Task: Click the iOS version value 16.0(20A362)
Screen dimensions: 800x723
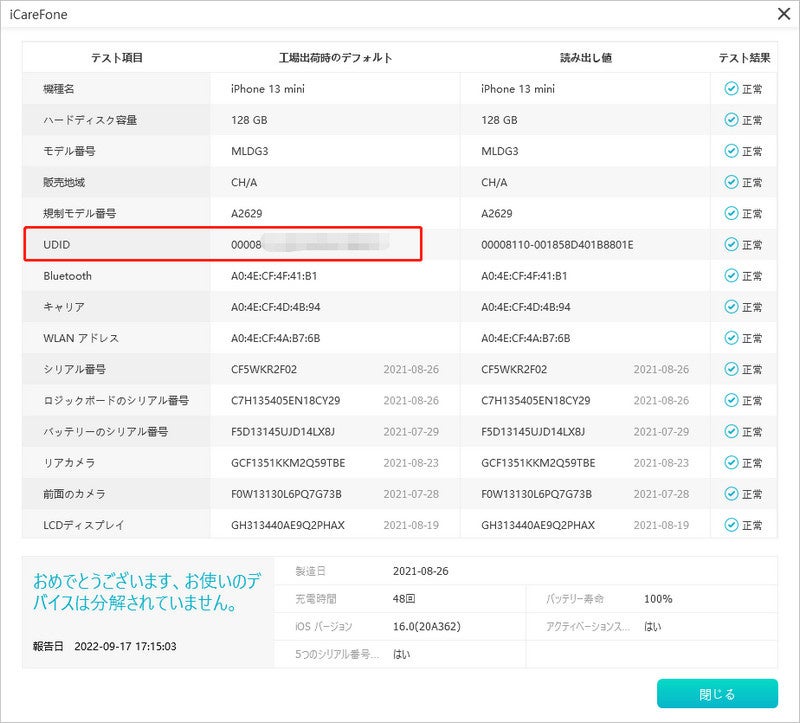Action: (x=427, y=626)
